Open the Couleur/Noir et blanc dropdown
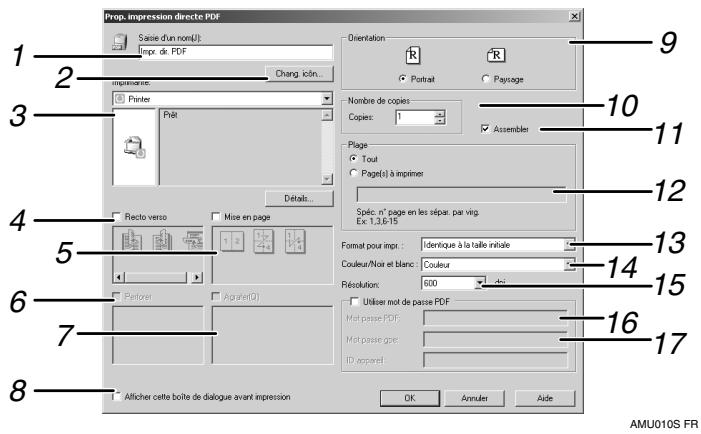The width and height of the screenshot is (701, 434). 570,264
